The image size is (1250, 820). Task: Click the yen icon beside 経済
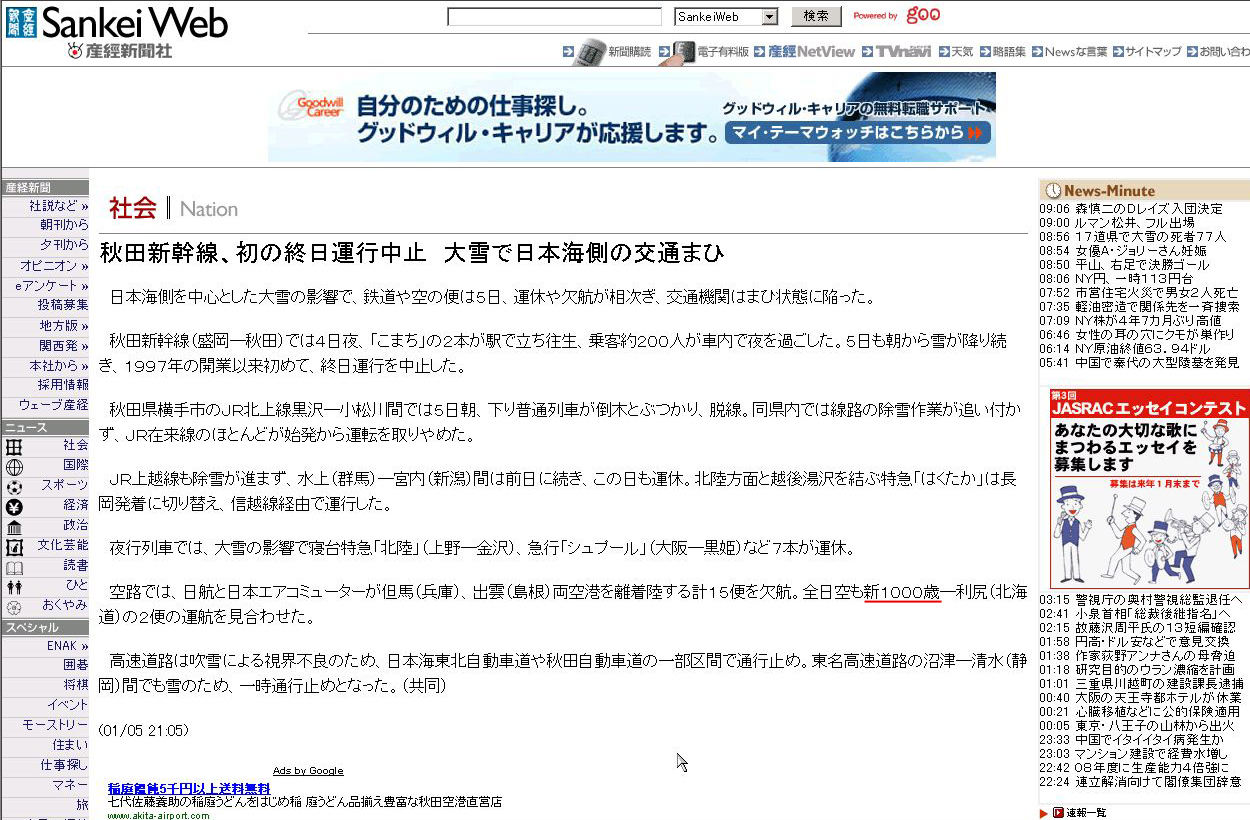14,506
